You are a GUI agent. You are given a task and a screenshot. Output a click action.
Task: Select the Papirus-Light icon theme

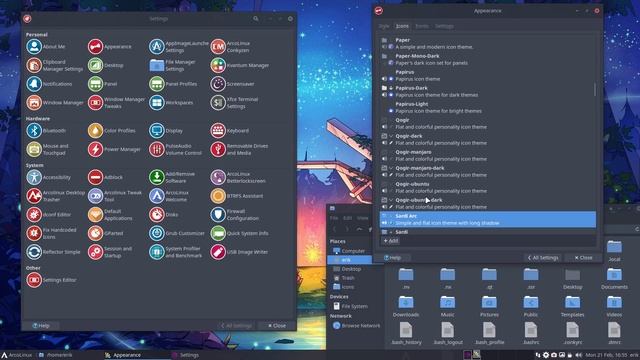point(488,107)
